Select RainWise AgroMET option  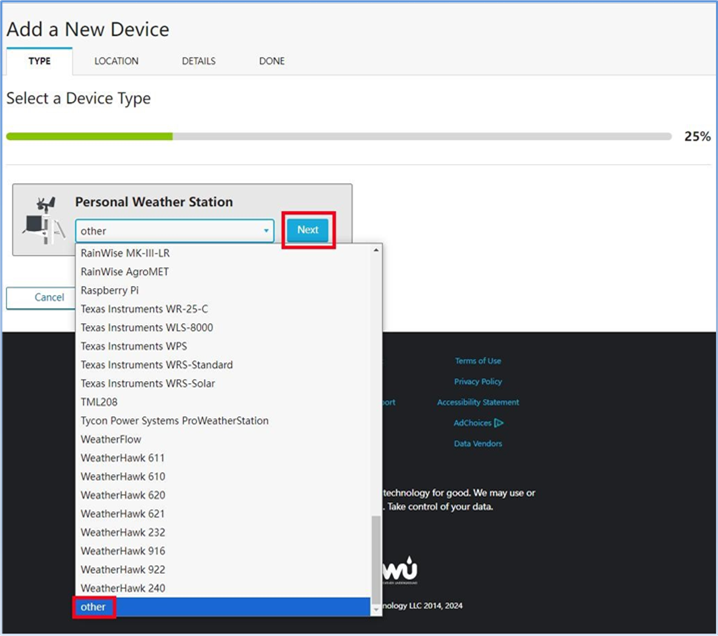(x=223, y=272)
